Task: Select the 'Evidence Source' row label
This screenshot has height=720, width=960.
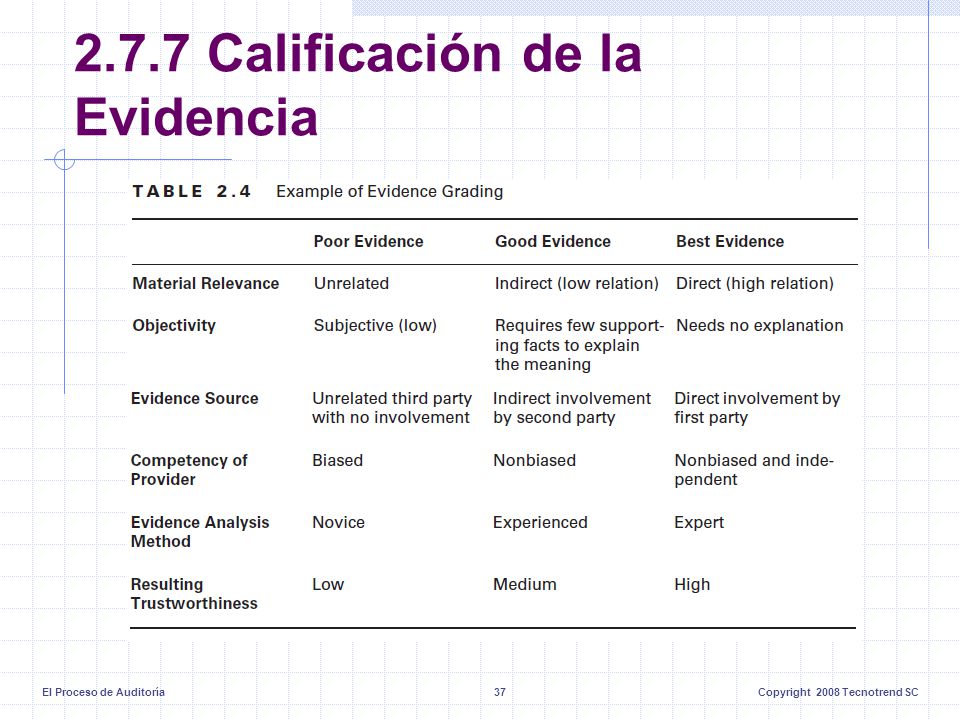Action: coord(195,399)
